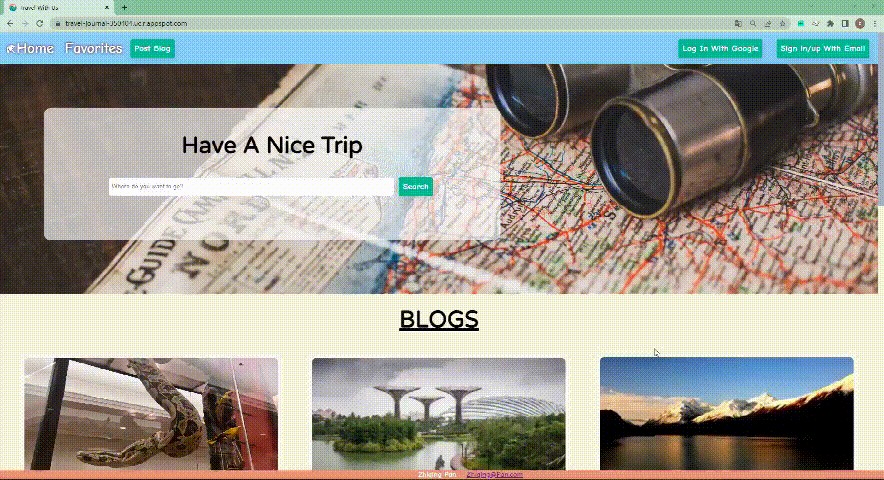This screenshot has width=884, height=480.
Task: Click the Post Blog button
Action: tap(152, 49)
